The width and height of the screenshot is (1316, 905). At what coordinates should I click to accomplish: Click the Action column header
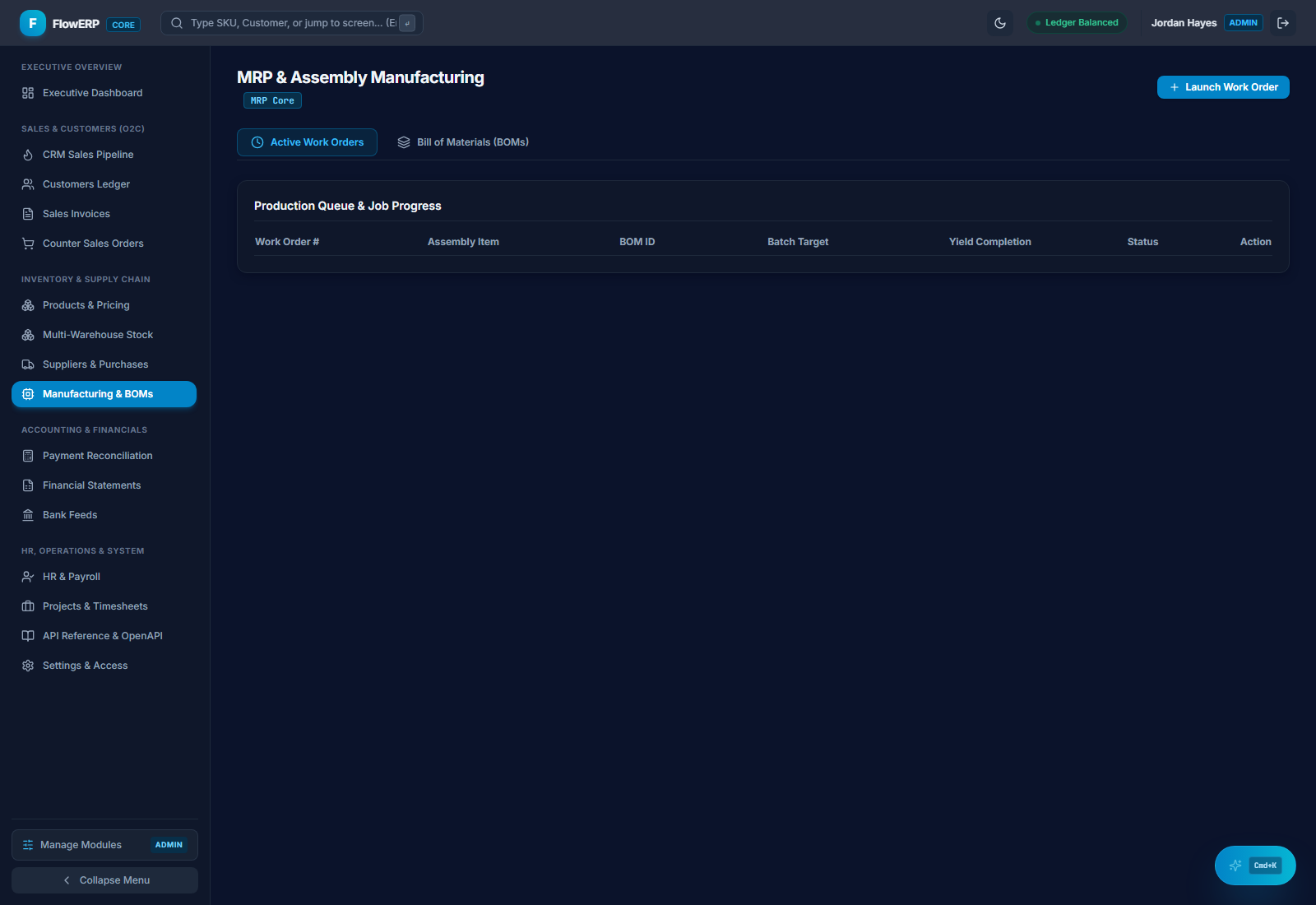pyautogui.click(x=1256, y=242)
